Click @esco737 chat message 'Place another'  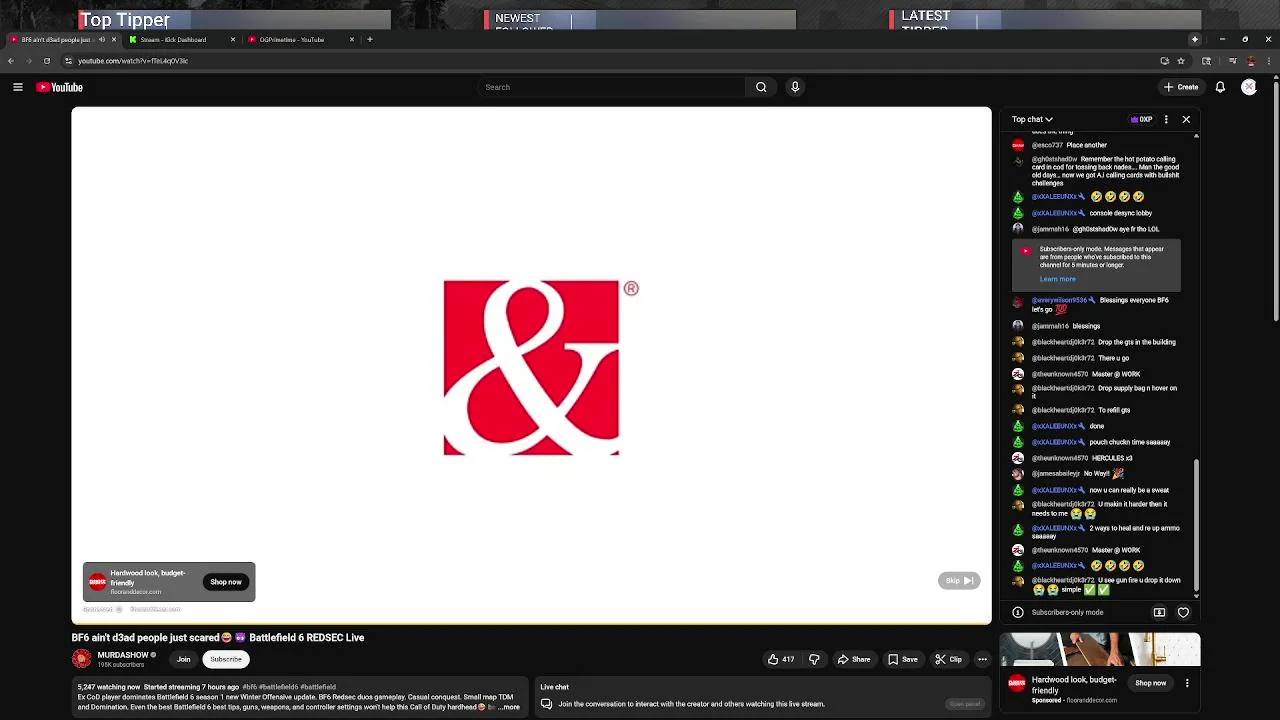(x=1087, y=145)
